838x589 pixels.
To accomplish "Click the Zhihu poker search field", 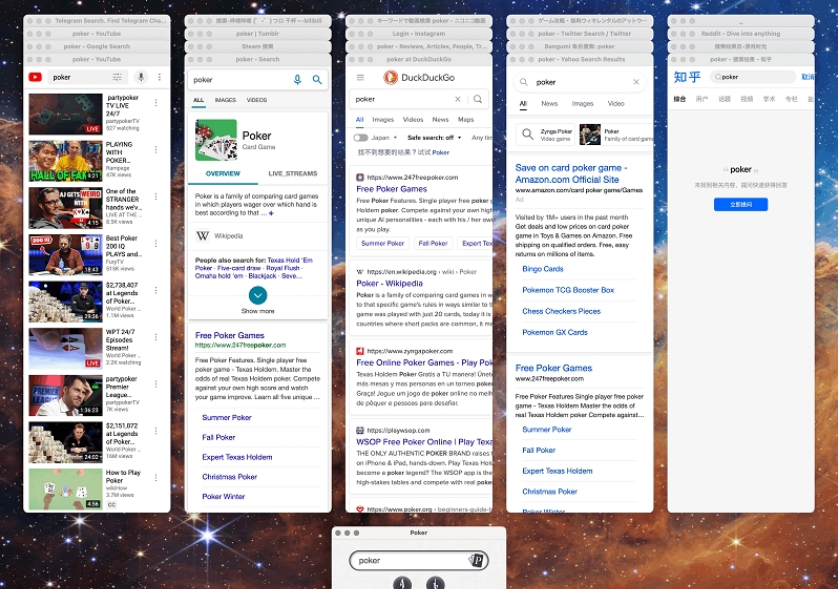I will [754, 77].
